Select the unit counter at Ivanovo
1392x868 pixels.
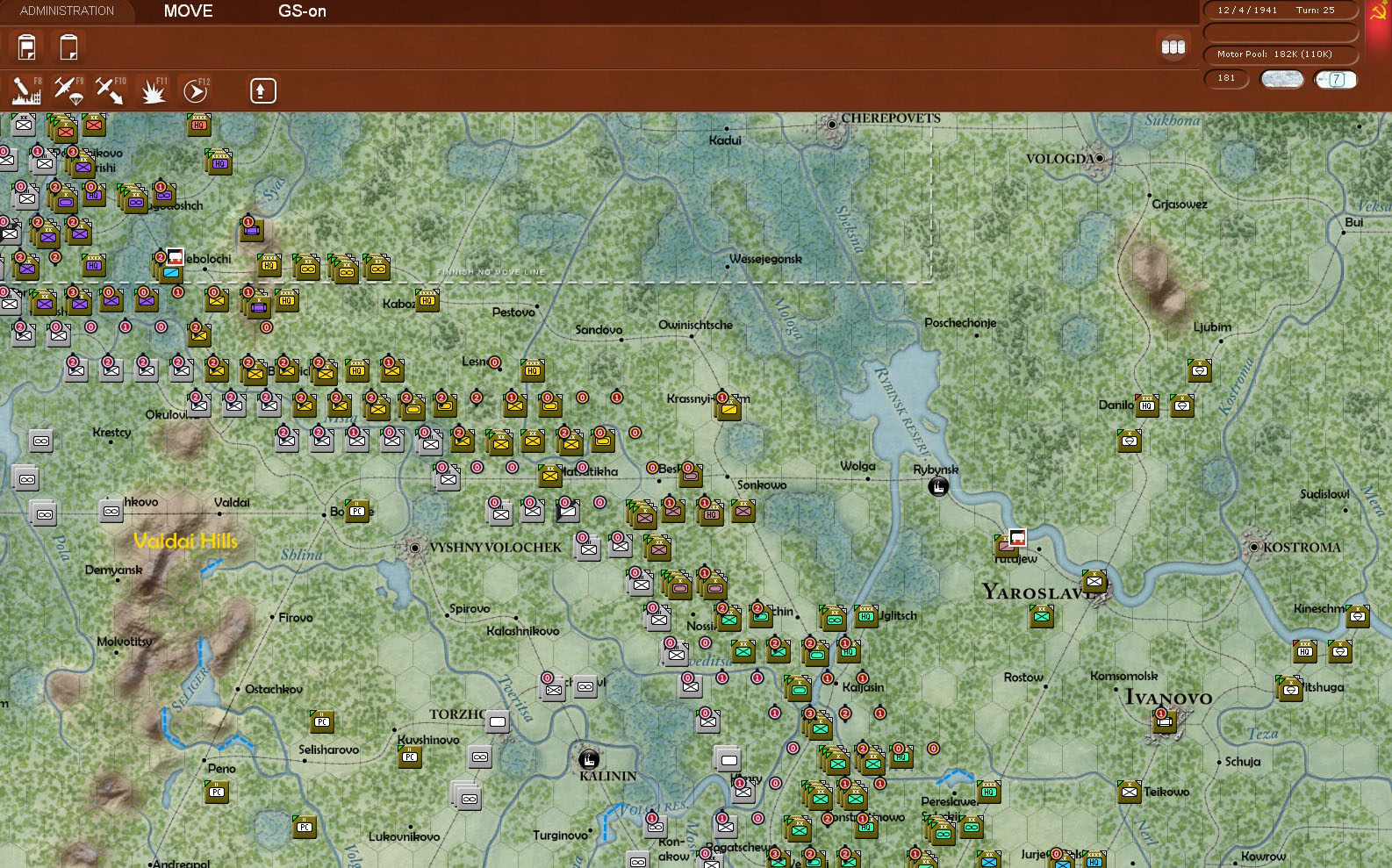(1165, 721)
